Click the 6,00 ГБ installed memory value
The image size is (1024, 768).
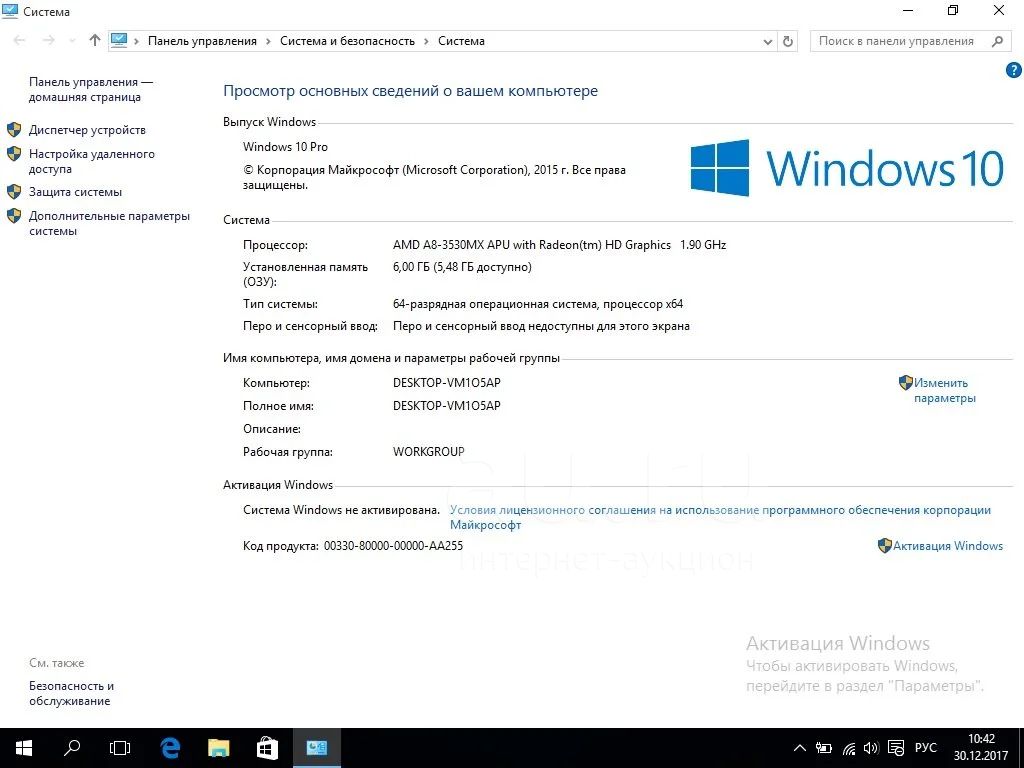click(x=462, y=267)
